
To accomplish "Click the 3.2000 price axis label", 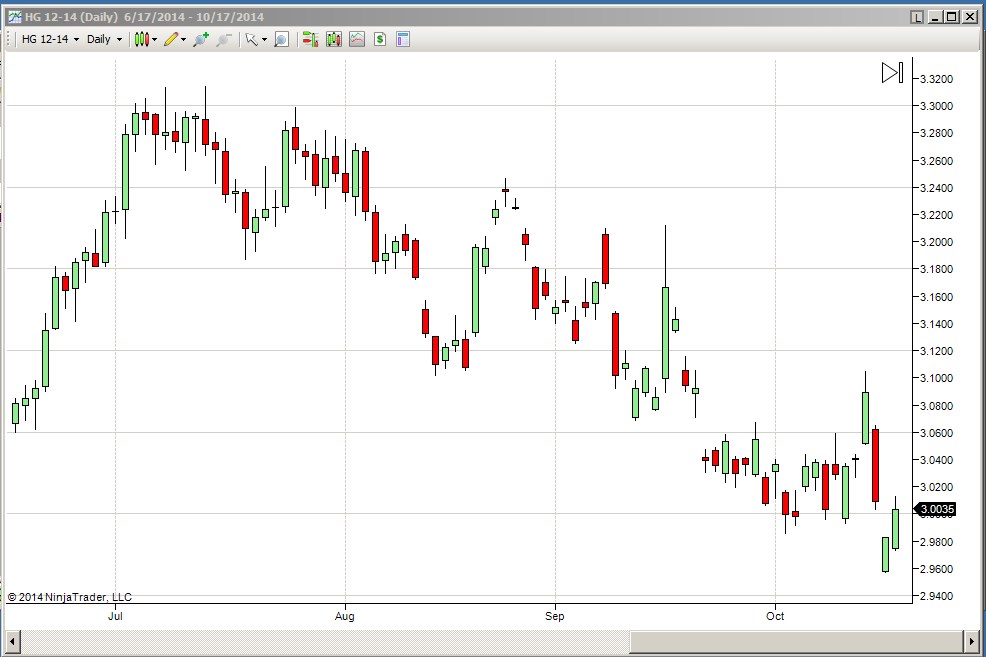I will [936, 242].
